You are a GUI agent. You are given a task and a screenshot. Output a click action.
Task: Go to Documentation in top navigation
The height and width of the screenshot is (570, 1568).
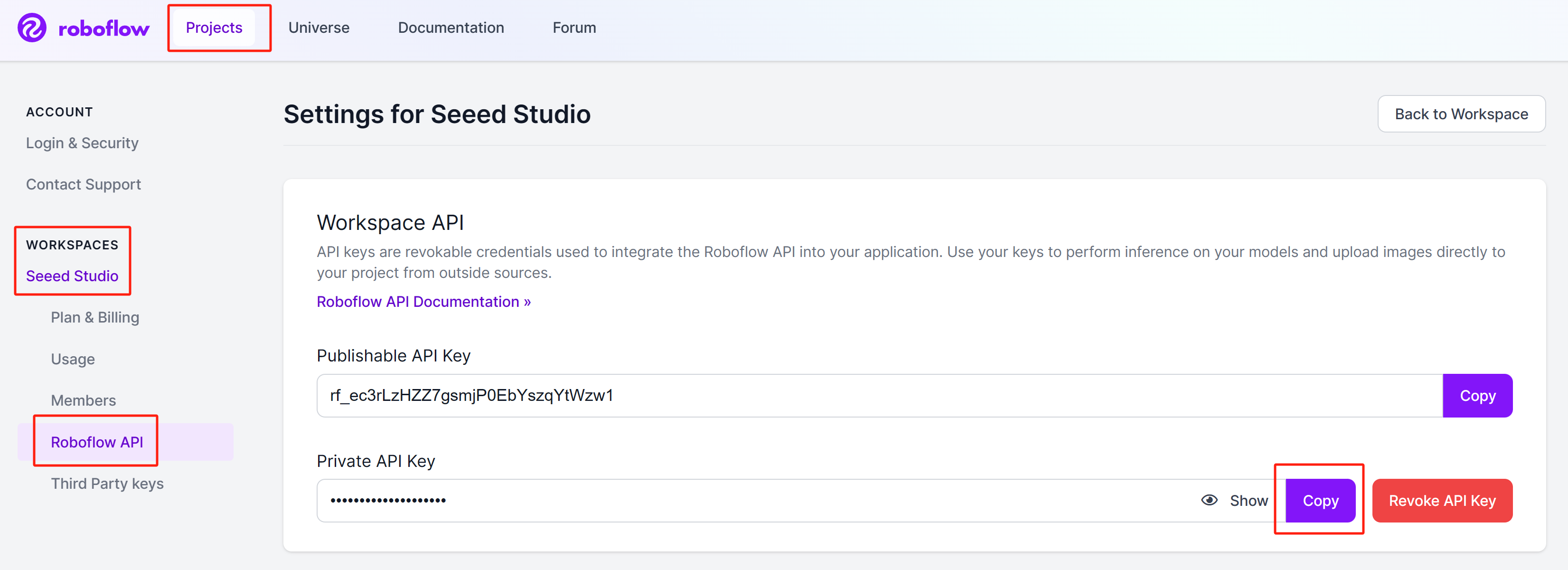point(451,28)
